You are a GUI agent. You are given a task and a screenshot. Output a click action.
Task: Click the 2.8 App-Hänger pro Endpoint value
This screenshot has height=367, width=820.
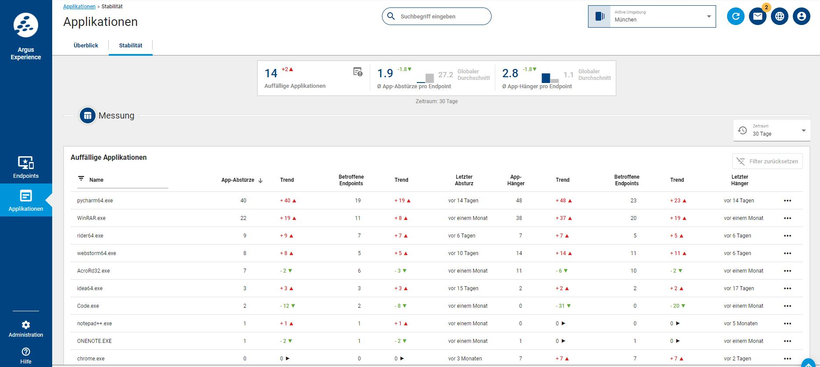point(510,74)
